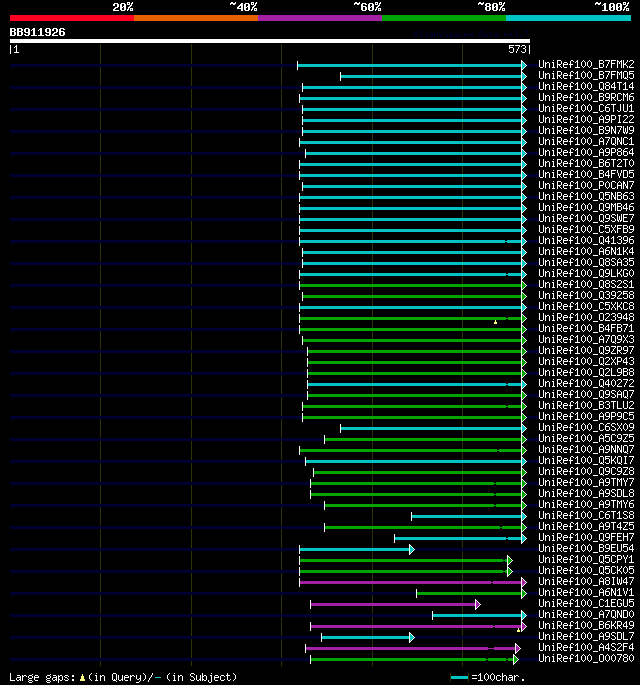Select the UniRef100_A9P864 label
640x685 pixels.
point(586,152)
